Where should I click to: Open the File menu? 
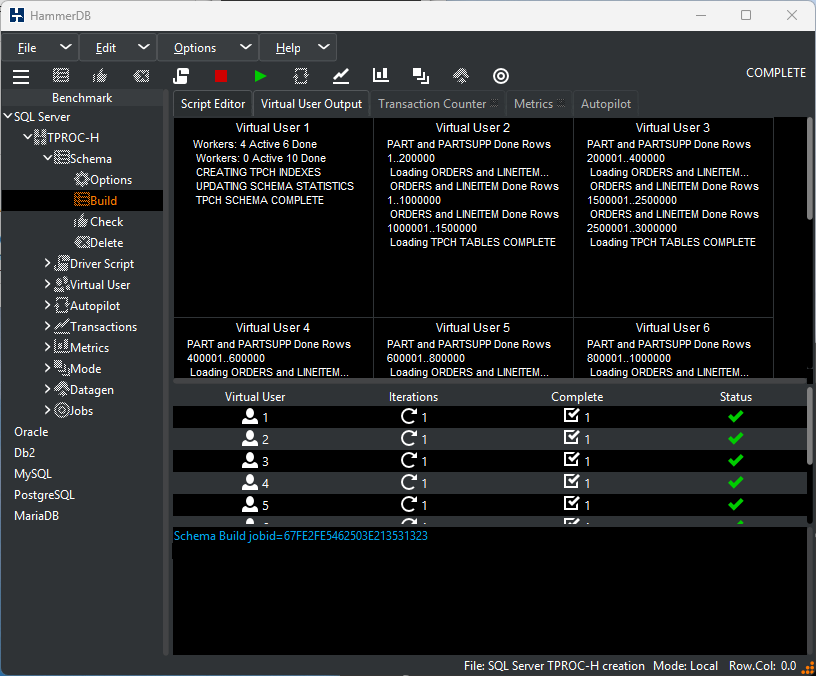click(27, 48)
